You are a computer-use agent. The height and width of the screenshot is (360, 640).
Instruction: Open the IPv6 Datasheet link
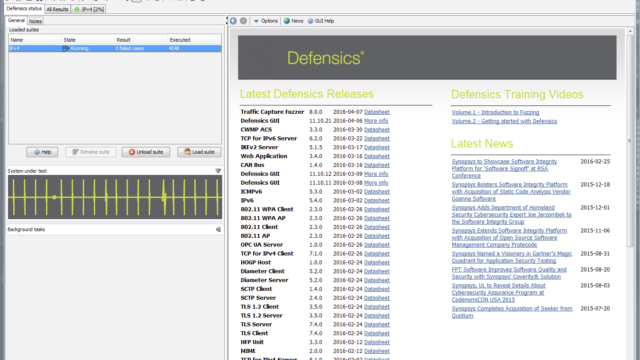(x=377, y=200)
